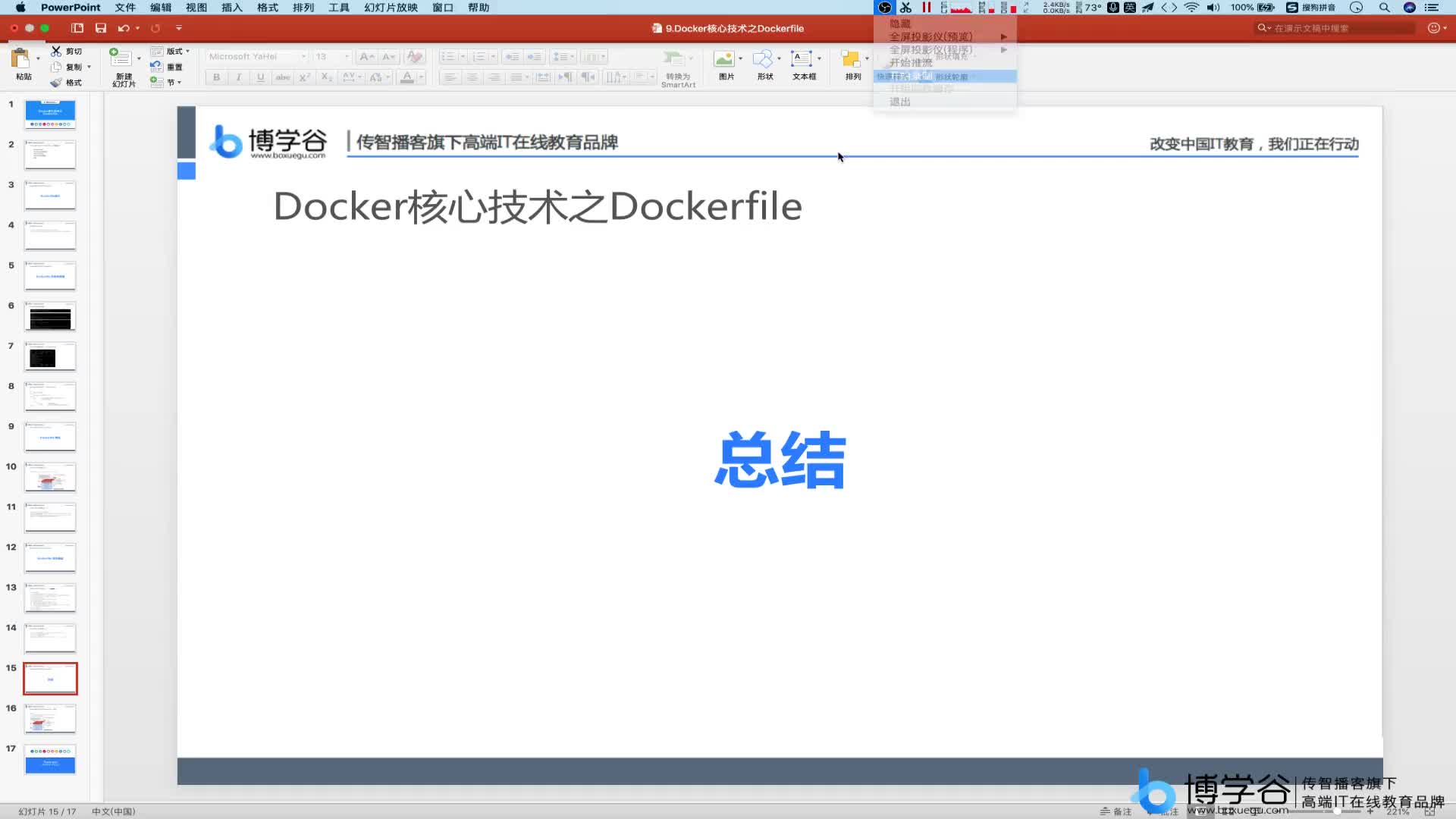1456x819 pixels.
Task: Click the Convert to SmartArt icon
Action: tap(673, 59)
